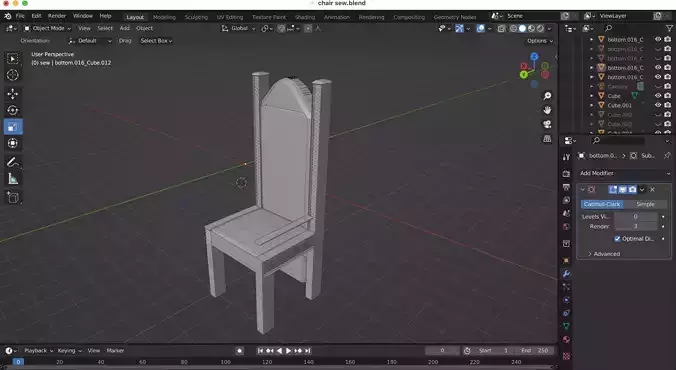Viewport: 676px width, 370px height.
Task: Toggle modifier show in edit mode
Action: click(613, 189)
